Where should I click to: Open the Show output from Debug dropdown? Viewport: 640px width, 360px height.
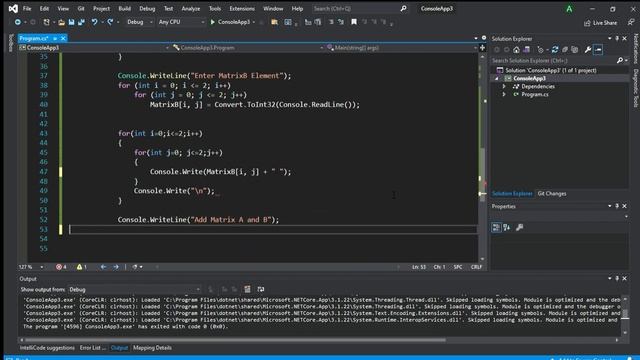[134, 289]
